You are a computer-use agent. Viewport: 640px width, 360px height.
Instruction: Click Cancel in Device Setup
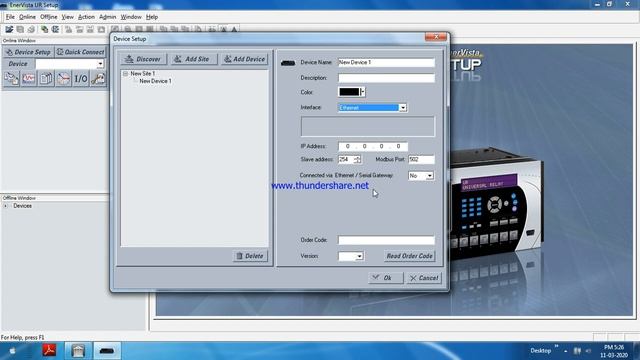tap(424, 278)
